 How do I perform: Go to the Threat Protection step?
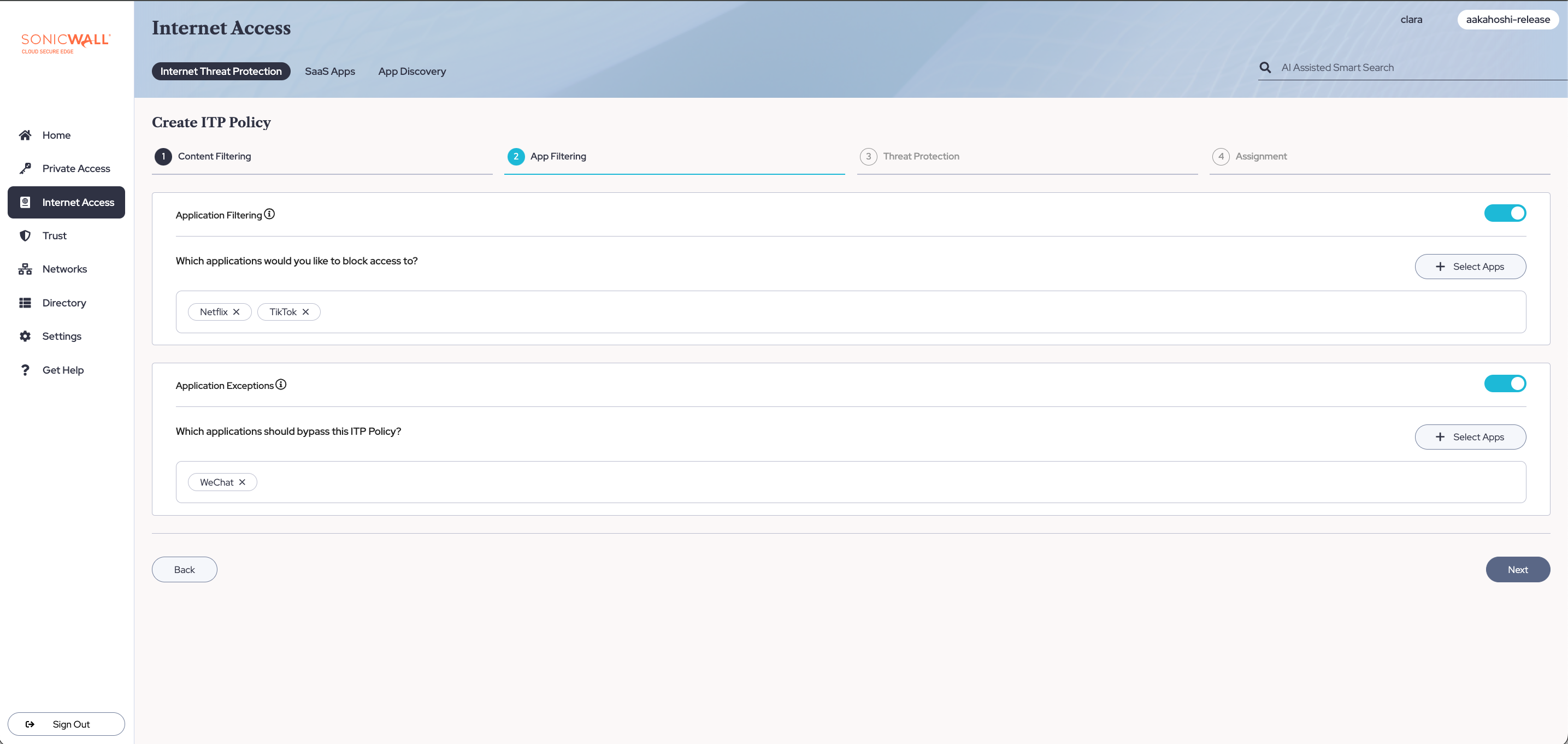tap(921, 156)
